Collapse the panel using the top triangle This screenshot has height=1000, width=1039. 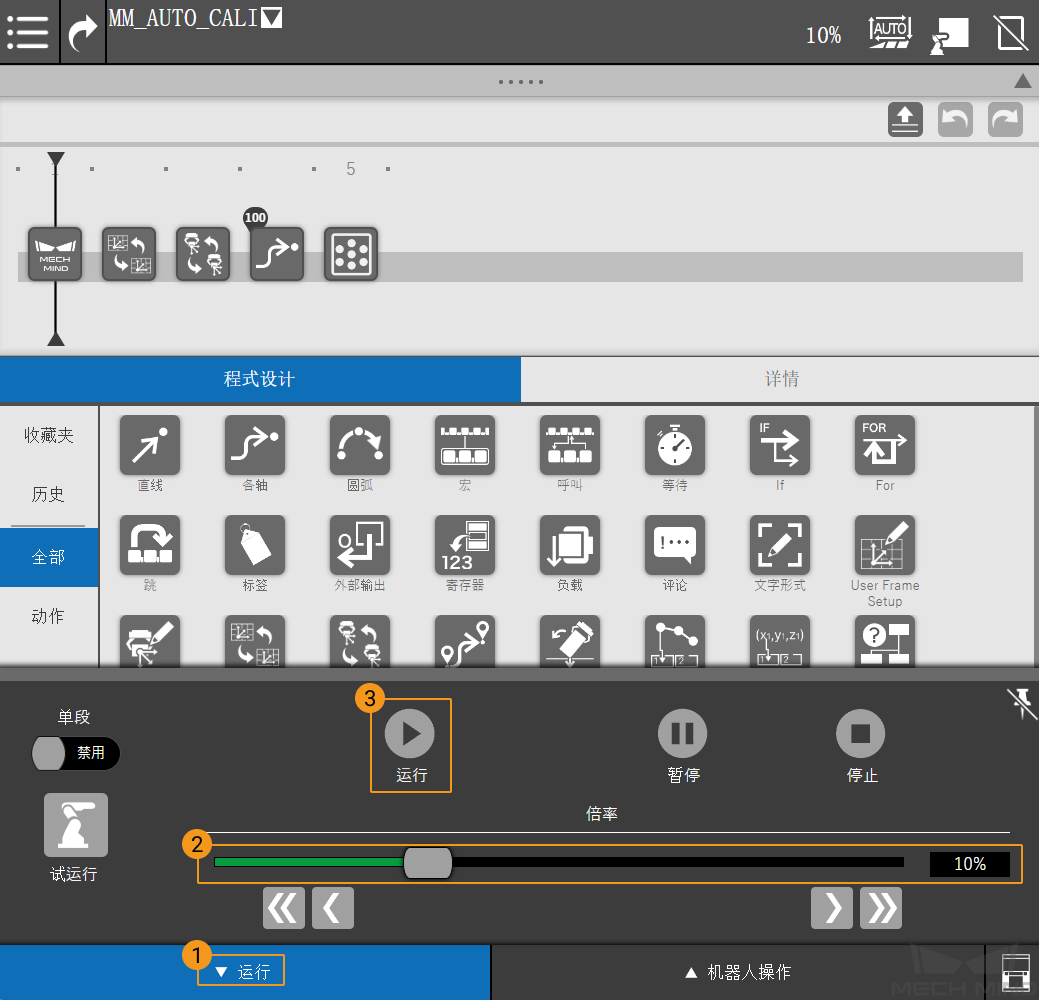click(x=1022, y=81)
